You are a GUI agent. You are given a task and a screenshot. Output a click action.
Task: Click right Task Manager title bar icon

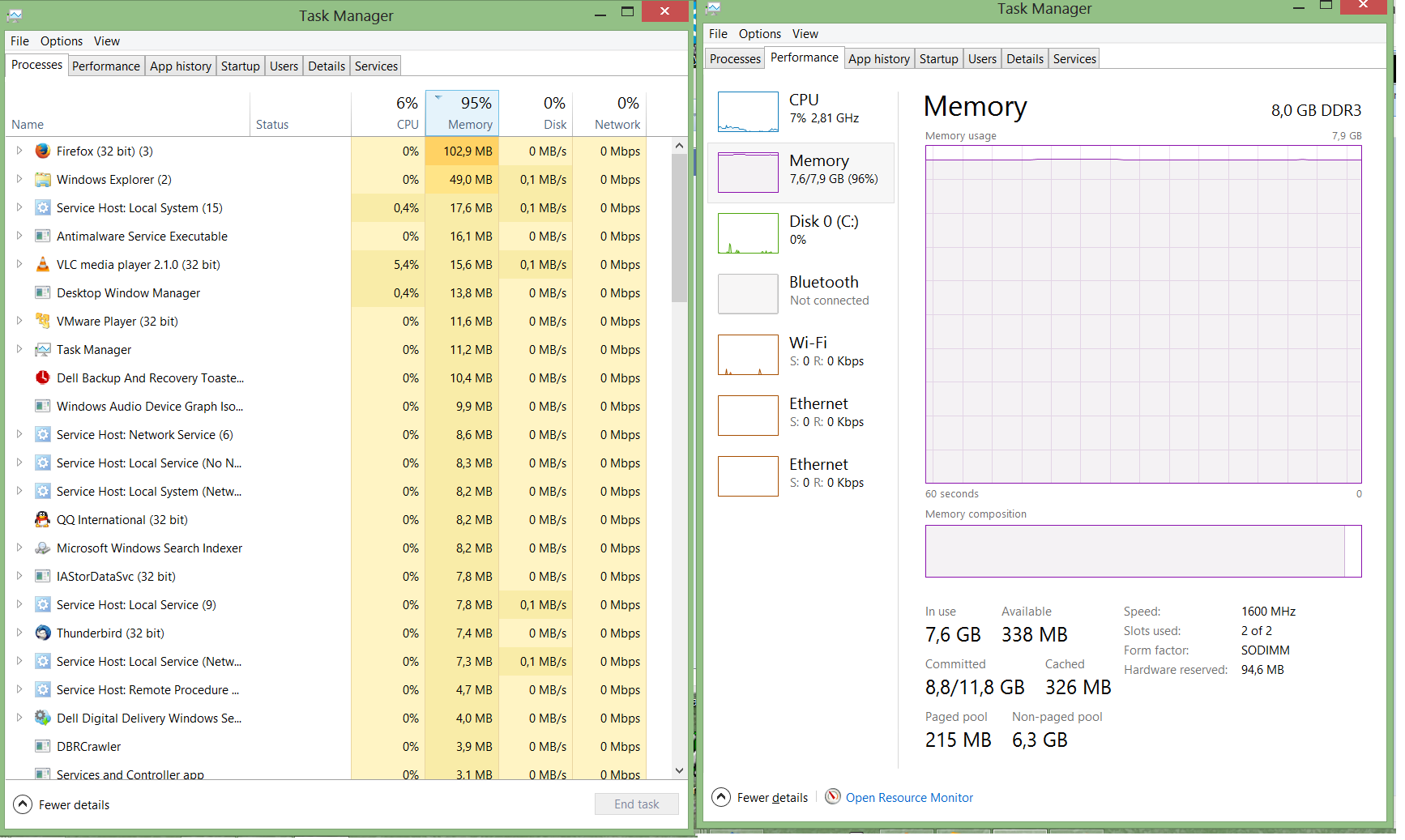(713, 8)
